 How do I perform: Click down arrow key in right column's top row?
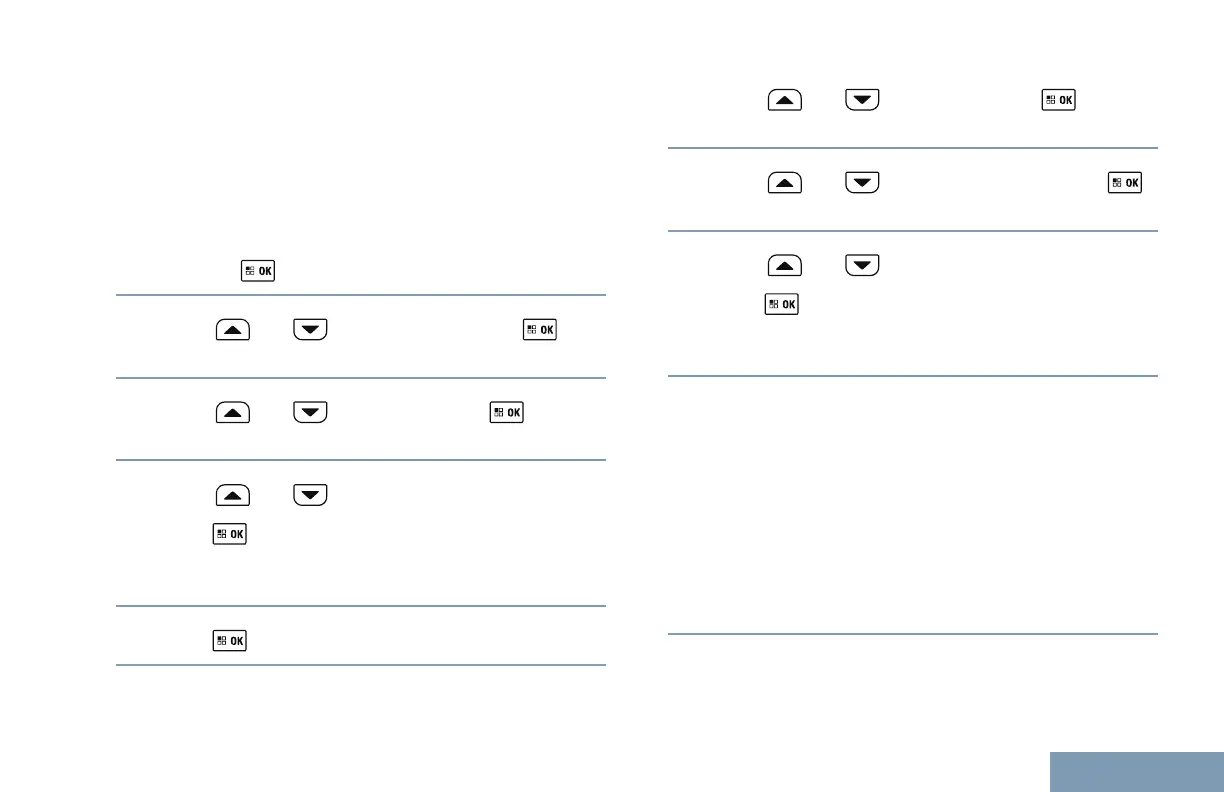[863, 101]
